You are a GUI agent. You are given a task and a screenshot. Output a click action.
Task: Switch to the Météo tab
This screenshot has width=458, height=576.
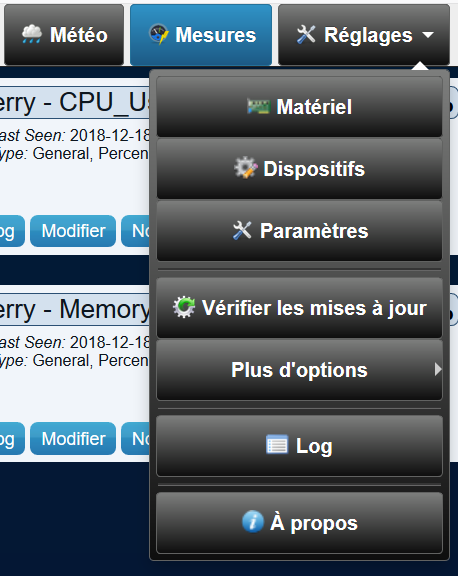pyautogui.click(x=64, y=35)
